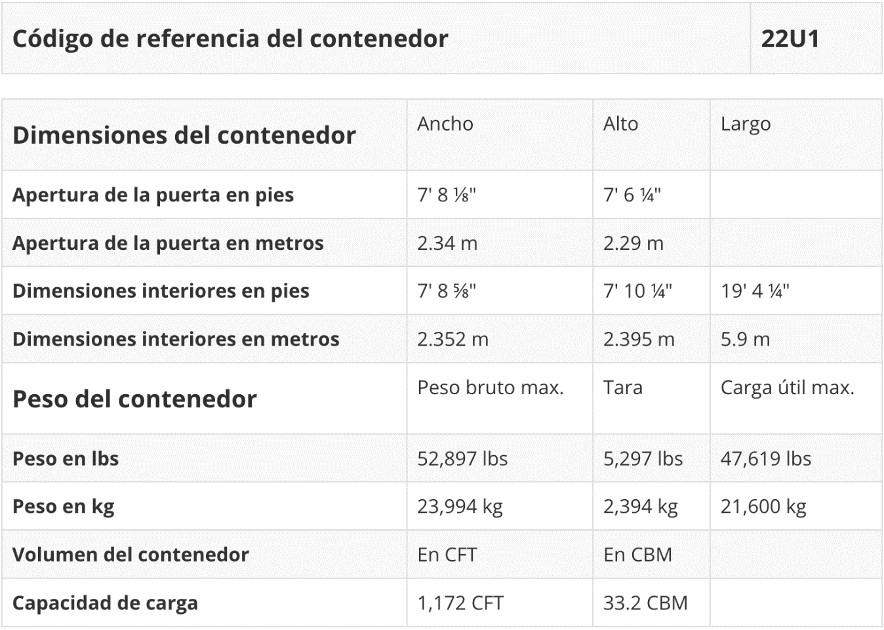The height and width of the screenshot is (630, 884).
Task: Click the 'Alto' column header
Action: 620,124
